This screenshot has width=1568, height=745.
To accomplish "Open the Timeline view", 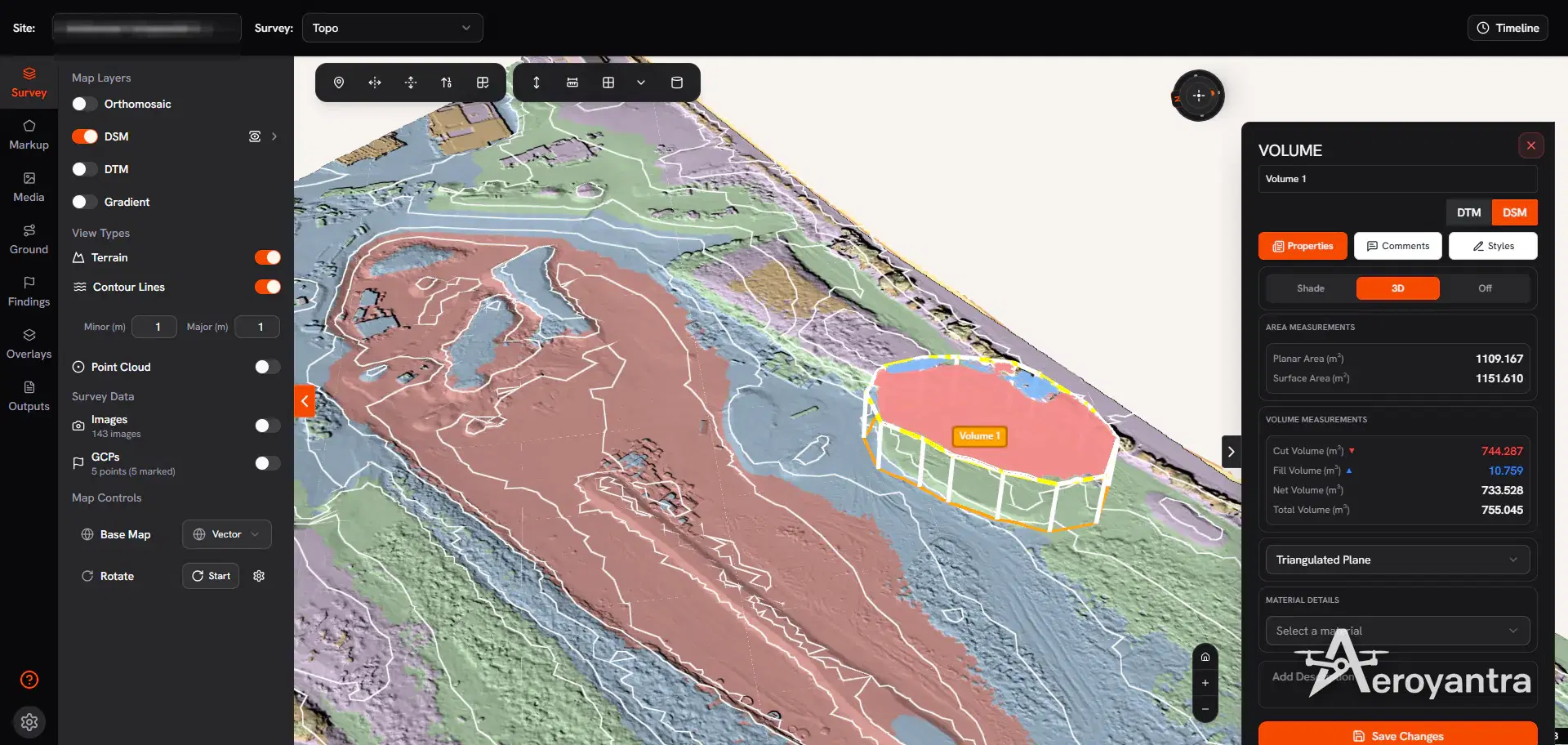I will point(1508,28).
